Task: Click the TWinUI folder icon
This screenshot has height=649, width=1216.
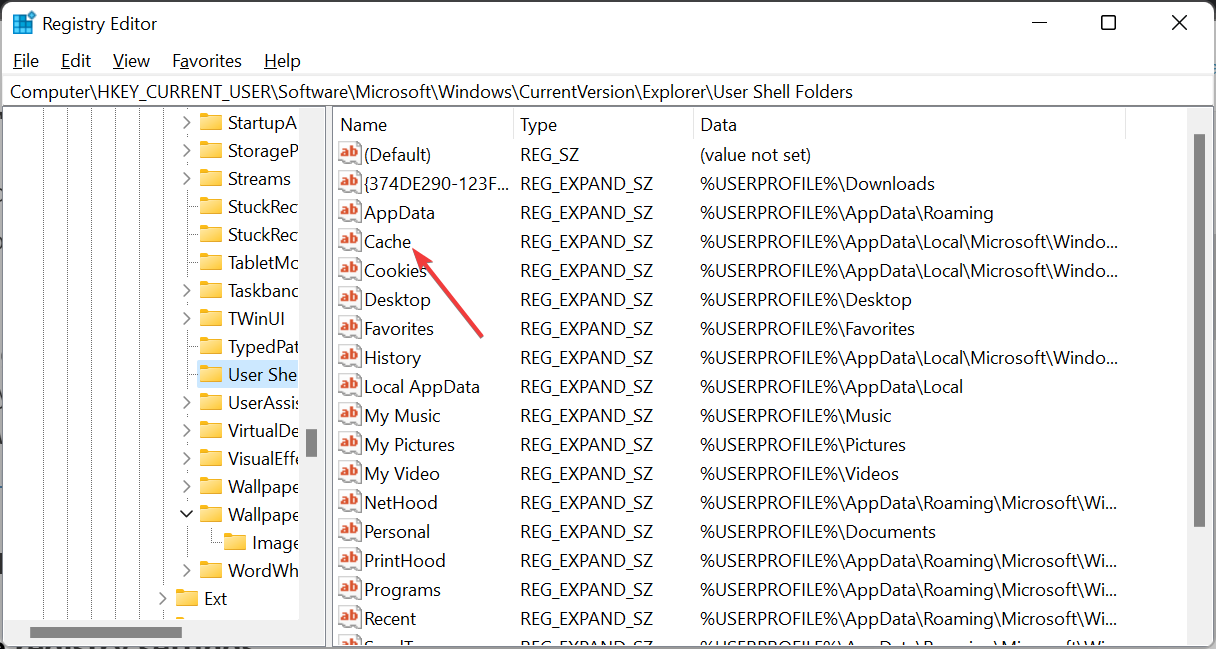Action: click(210, 318)
